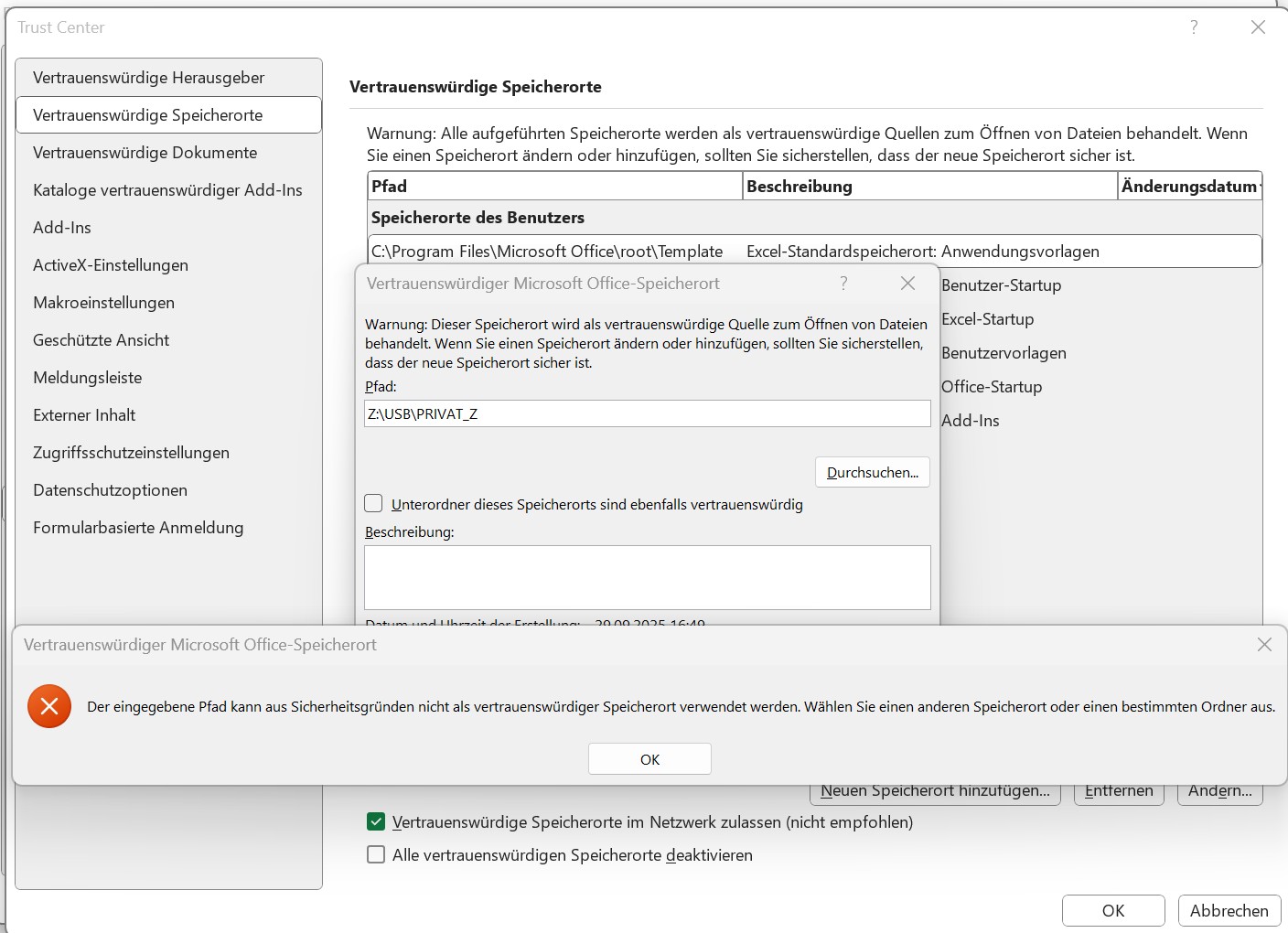
Task: Select Vertrauenswürdige Speicherorte section
Action: pyautogui.click(x=169, y=115)
